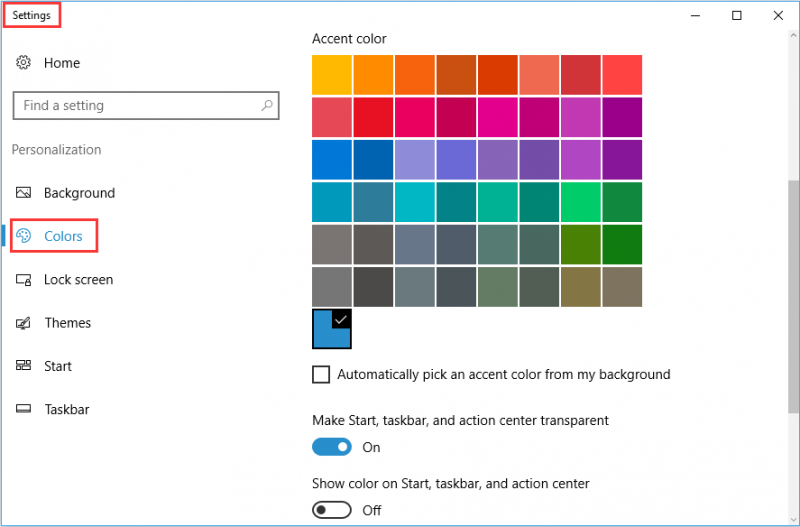Click the Find a setting search field
The image size is (800, 527).
(x=146, y=106)
